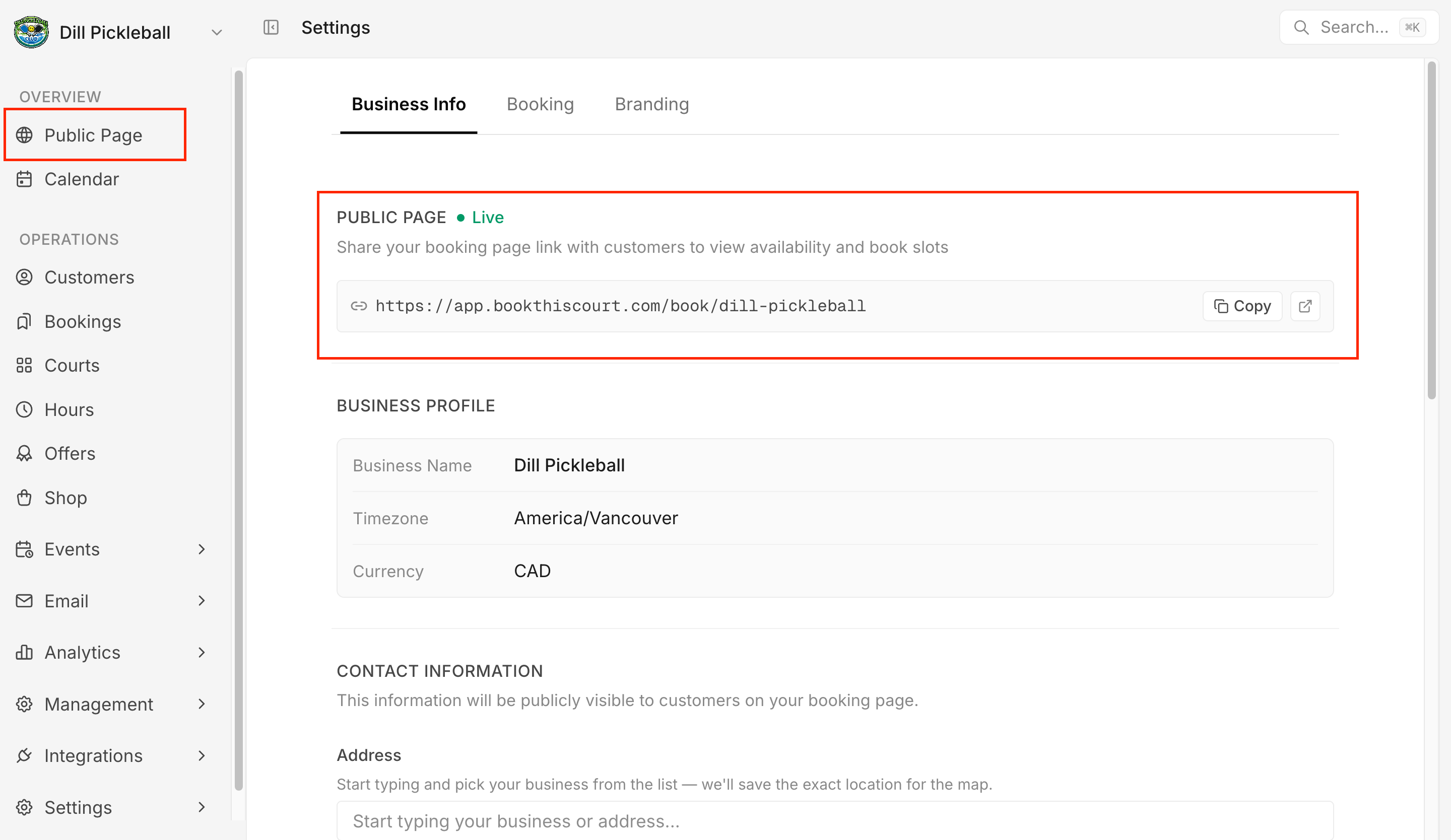The width and height of the screenshot is (1451, 840).
Task: Expand the Events submenu chevron
Action: pos(202,549)
